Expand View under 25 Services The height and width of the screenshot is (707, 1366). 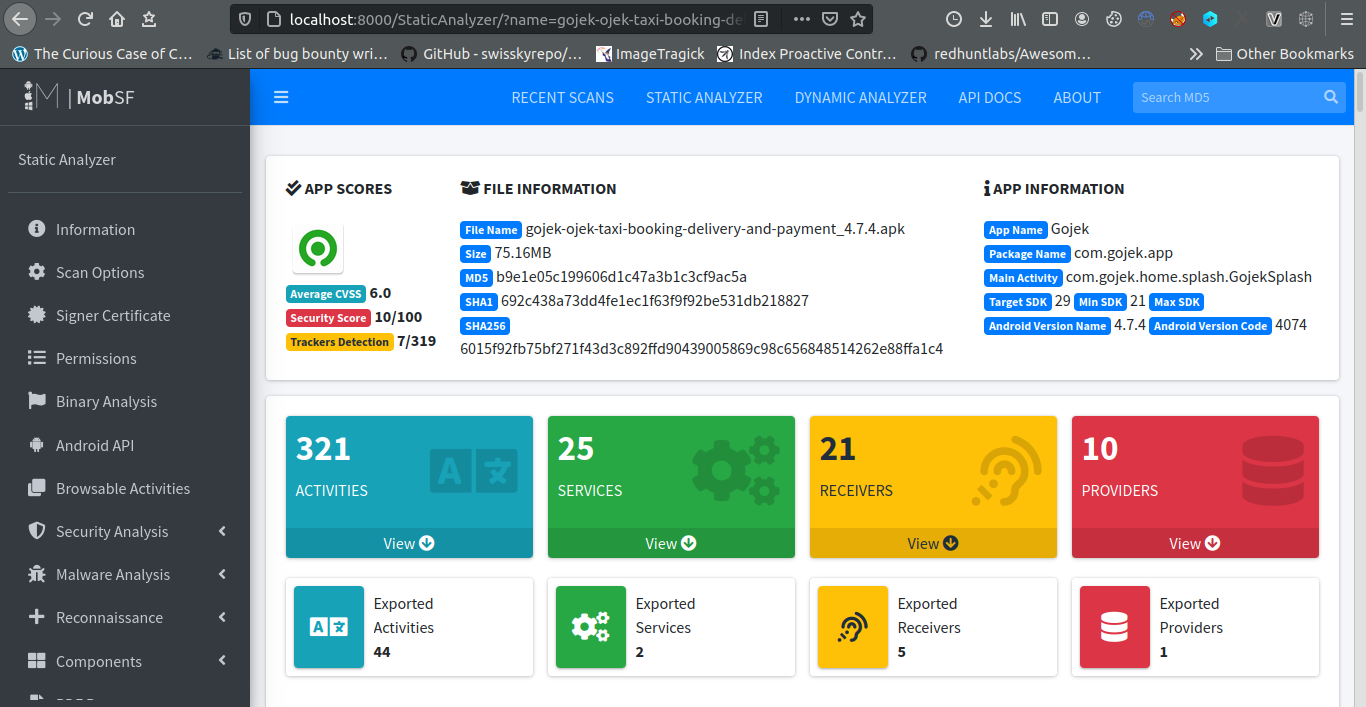(x=671, y=543)
